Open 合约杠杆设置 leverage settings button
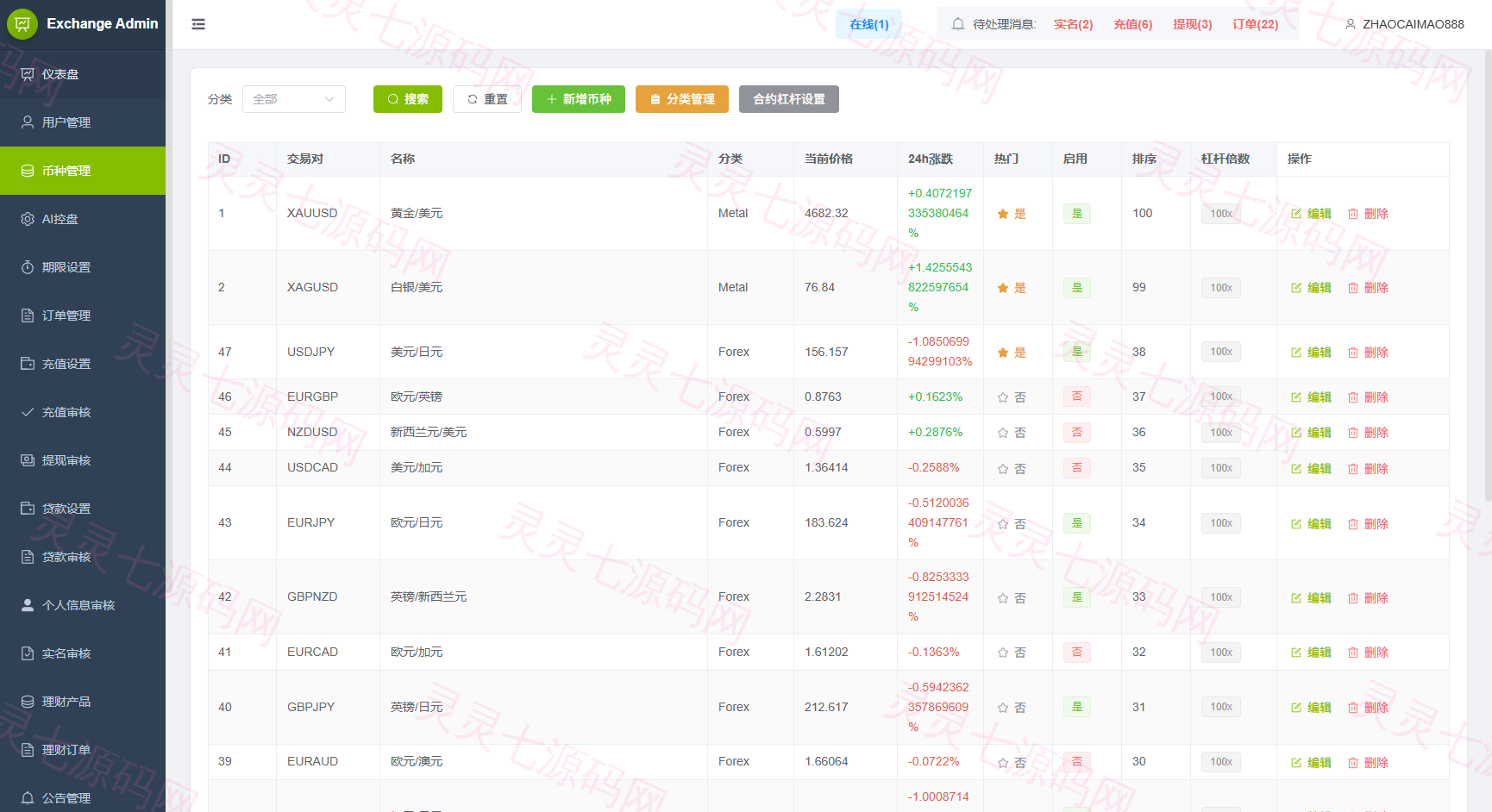 point(789,99)
